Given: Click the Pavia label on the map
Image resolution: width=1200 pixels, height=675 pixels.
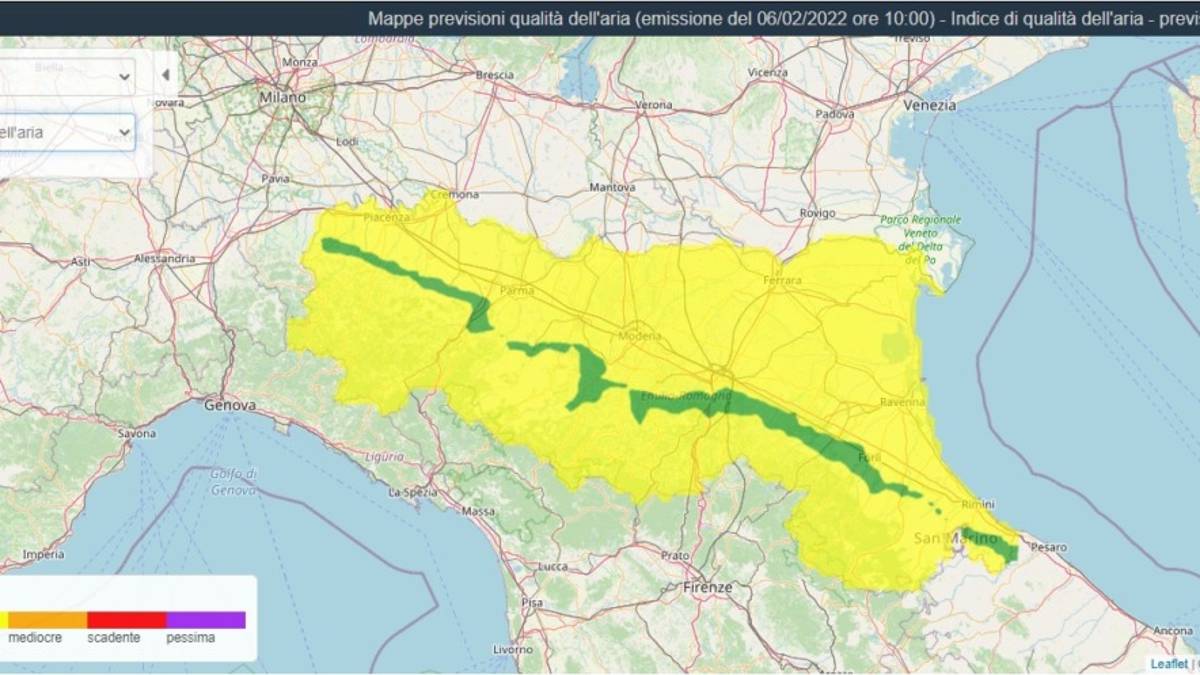Looking at the screenshot, I should click(275, 179).
